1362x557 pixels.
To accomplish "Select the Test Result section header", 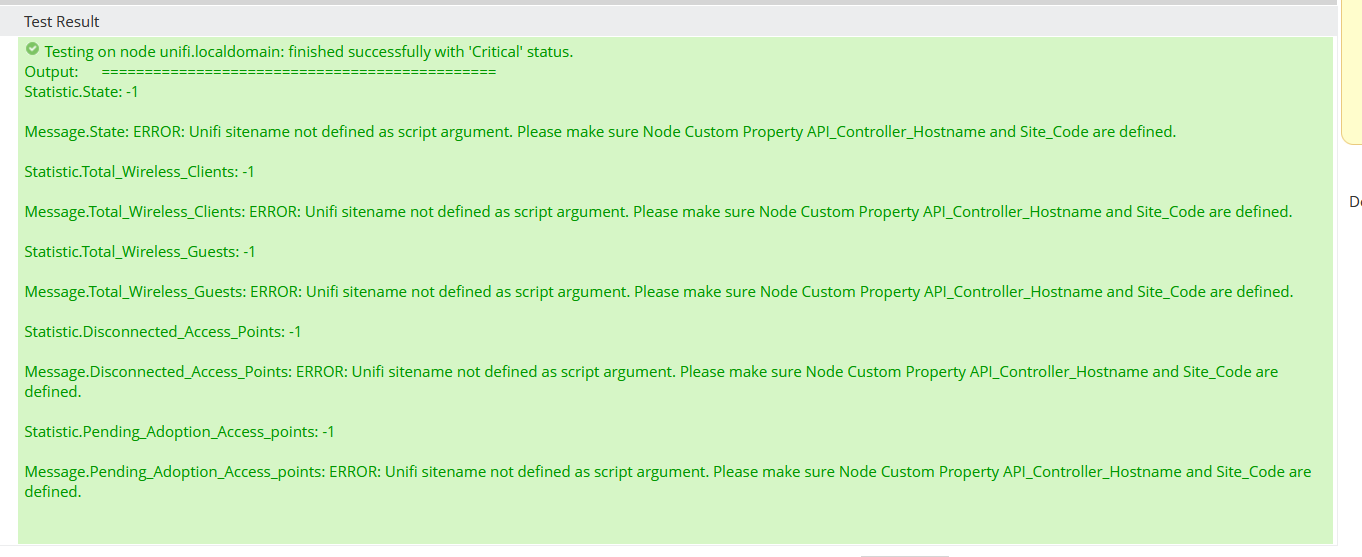I will 62,21.
